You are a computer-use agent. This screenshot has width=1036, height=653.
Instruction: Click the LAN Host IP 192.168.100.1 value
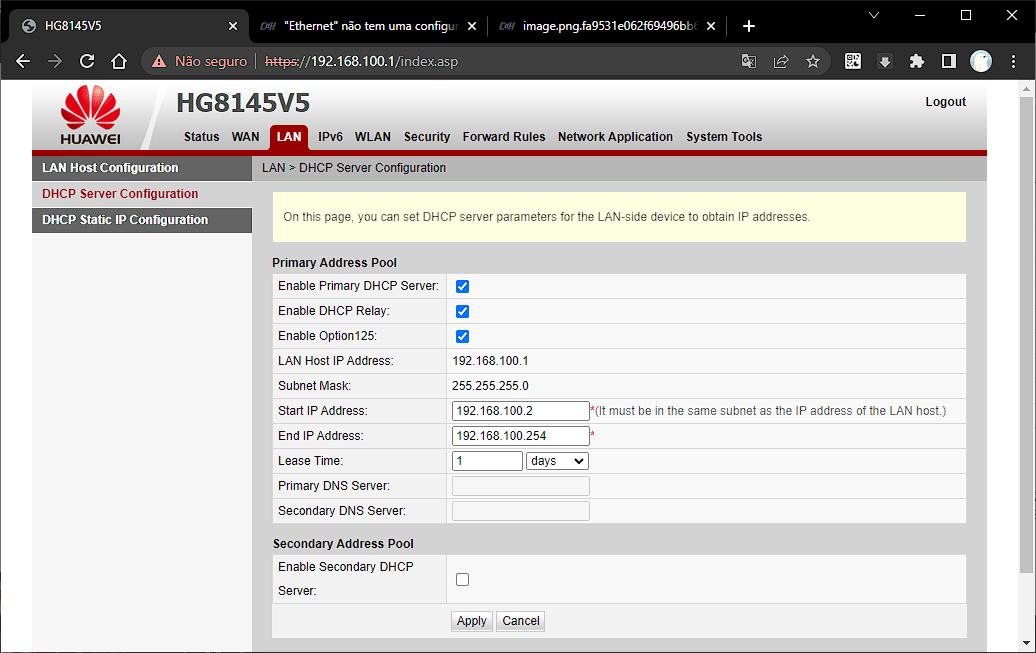pyautogui.click(x=490, y=361)
